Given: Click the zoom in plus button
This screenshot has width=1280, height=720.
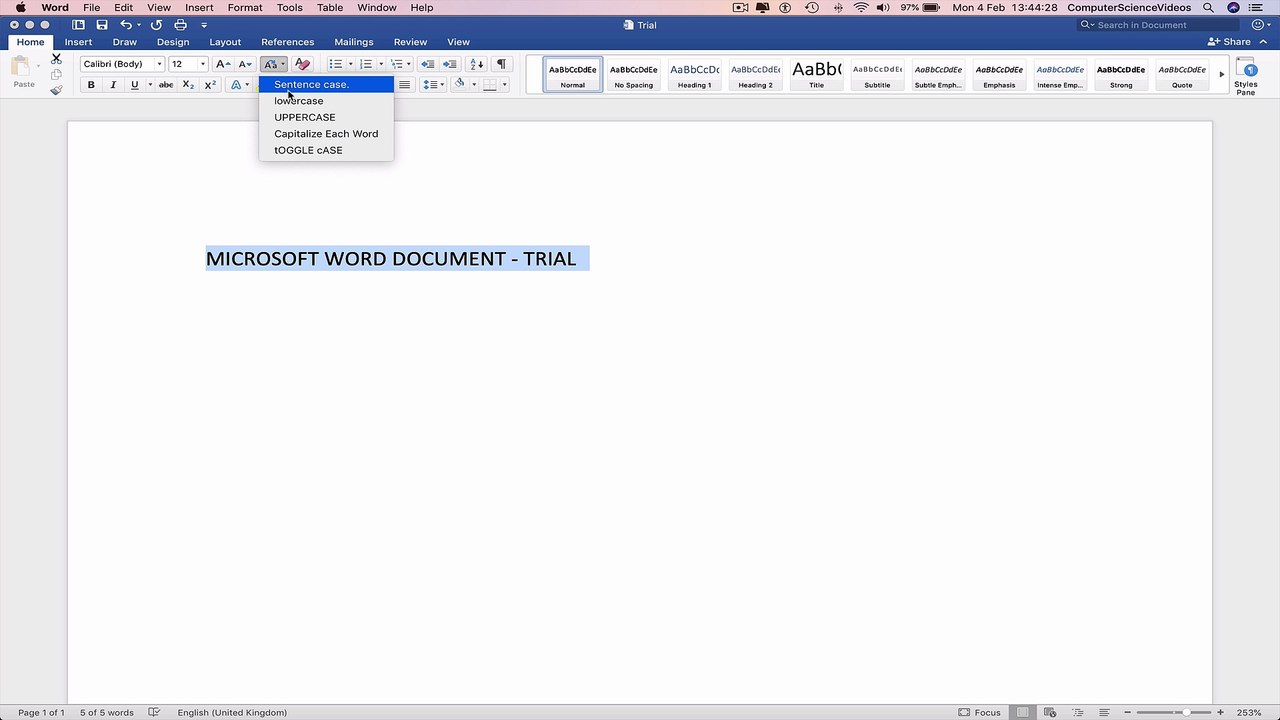Looking at the screenshot, I should (1220, 712).
